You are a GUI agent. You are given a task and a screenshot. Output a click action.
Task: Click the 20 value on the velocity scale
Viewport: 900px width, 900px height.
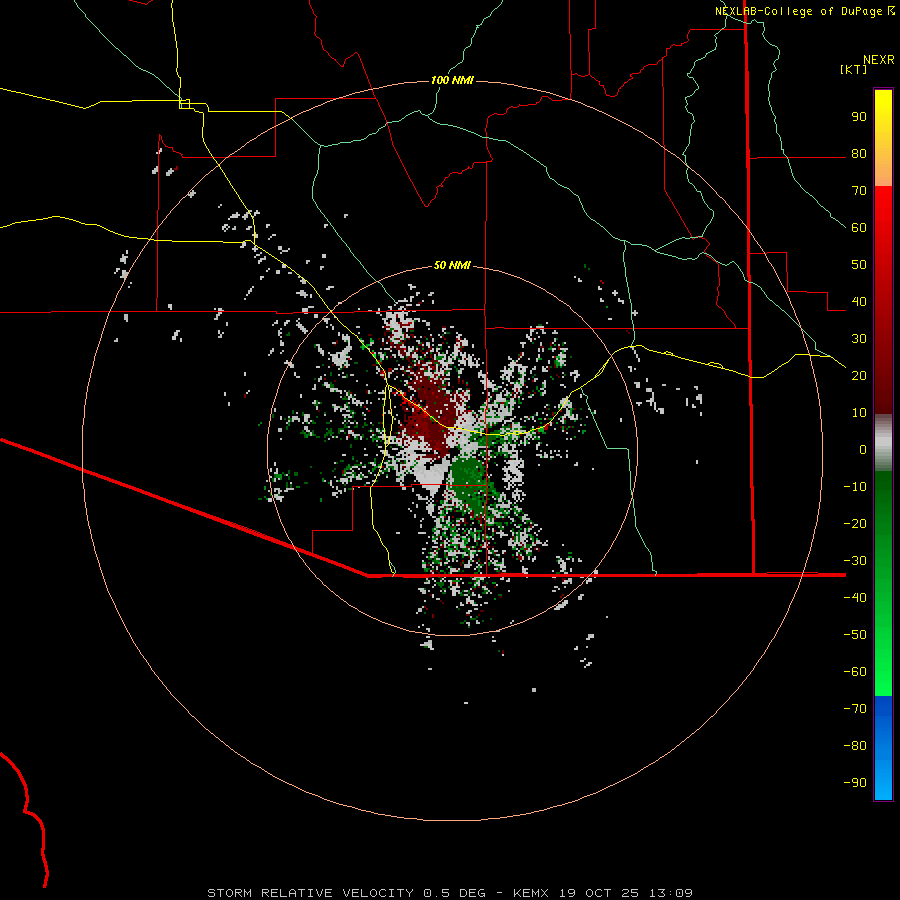pos(859,376)
